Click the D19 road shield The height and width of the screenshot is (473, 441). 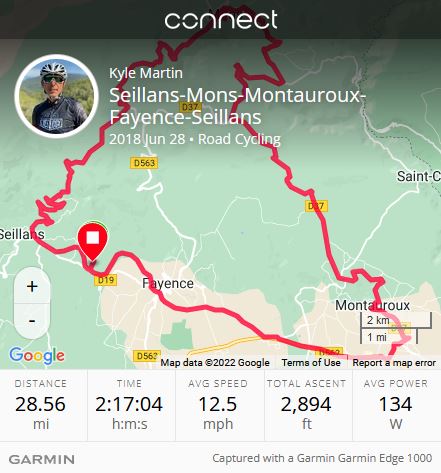point(106,280)
